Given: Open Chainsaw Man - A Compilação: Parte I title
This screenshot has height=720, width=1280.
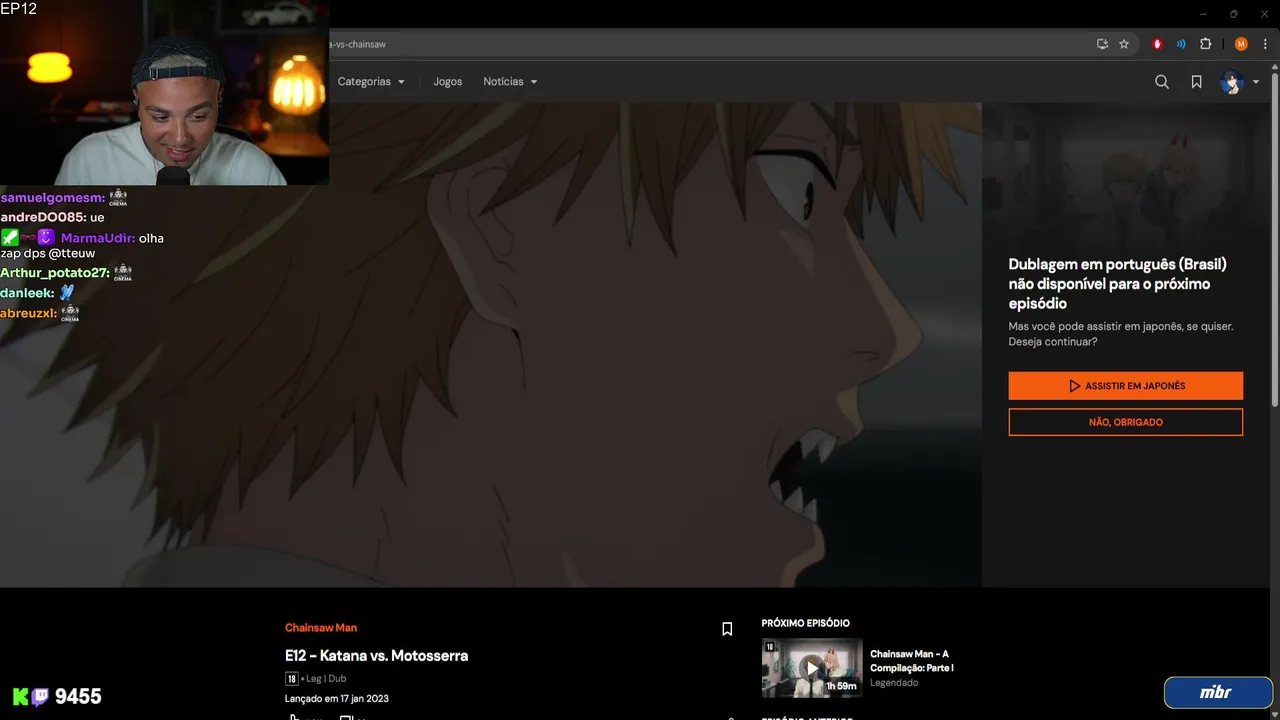Looking at the screenshot, I should coord(912,661).
